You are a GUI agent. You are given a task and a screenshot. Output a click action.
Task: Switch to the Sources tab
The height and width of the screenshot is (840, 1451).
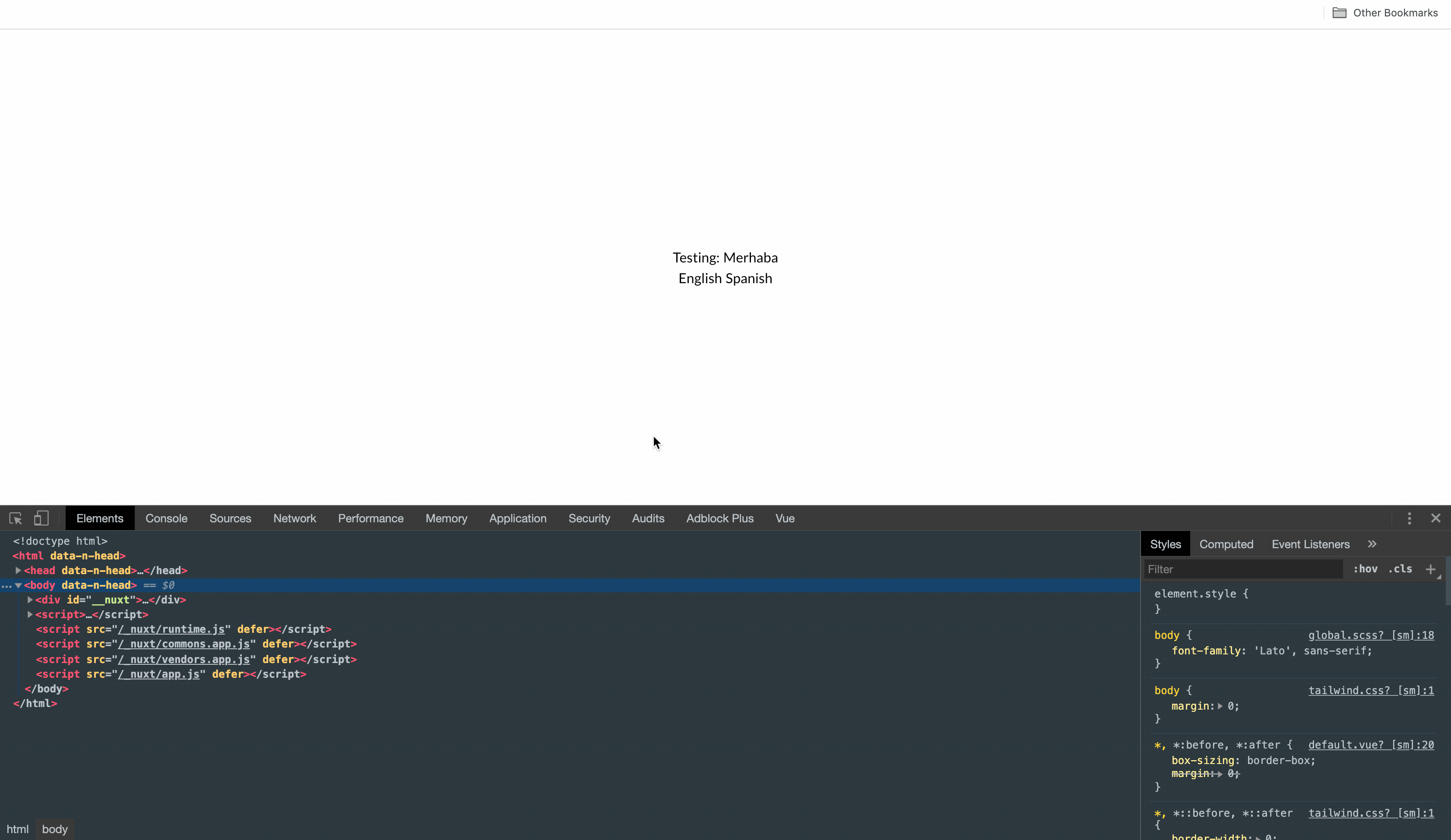click(230, 518)
